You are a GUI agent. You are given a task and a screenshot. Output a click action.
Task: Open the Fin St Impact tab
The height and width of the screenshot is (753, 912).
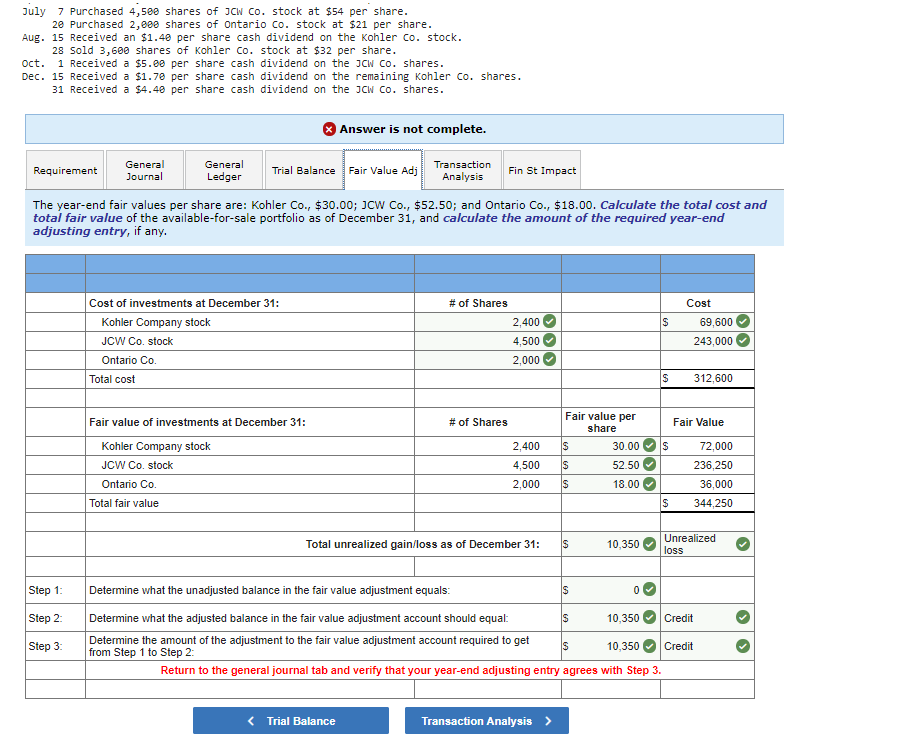[x=542, y=170]
